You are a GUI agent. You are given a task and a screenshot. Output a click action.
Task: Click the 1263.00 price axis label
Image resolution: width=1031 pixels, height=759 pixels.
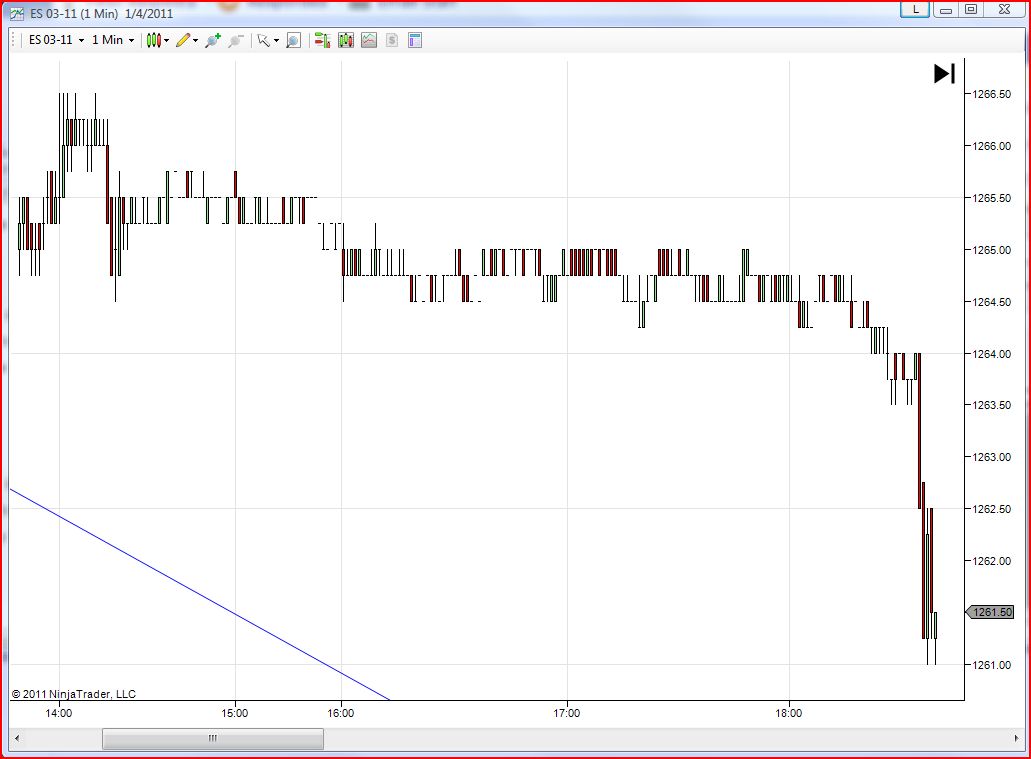pyautogui.click(x=992, y=457)
